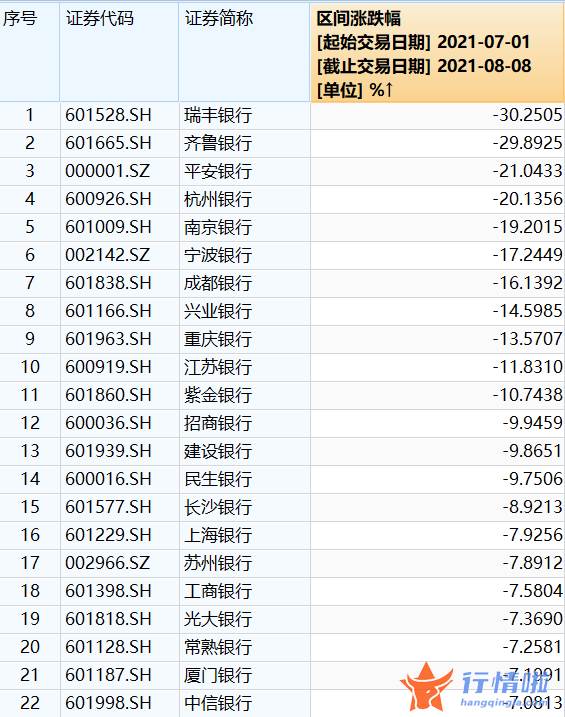Select the value -11.8310
The image size is (565, 717).
(x=528, y=367)
